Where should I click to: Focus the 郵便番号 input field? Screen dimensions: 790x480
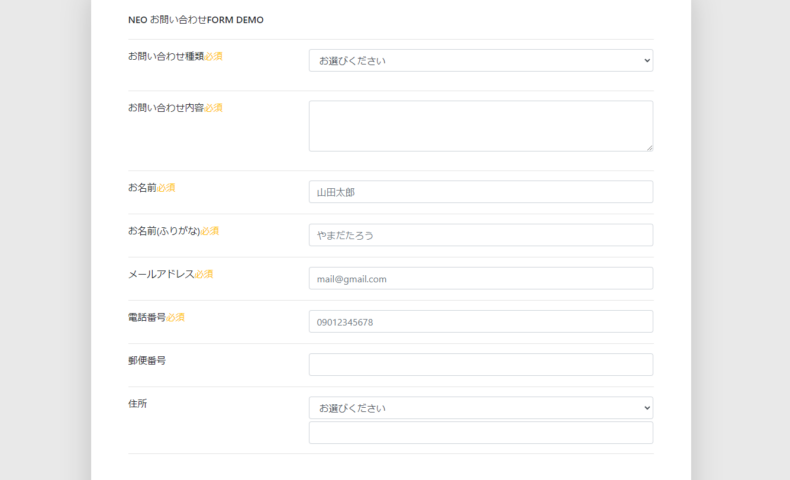[481, 365]
